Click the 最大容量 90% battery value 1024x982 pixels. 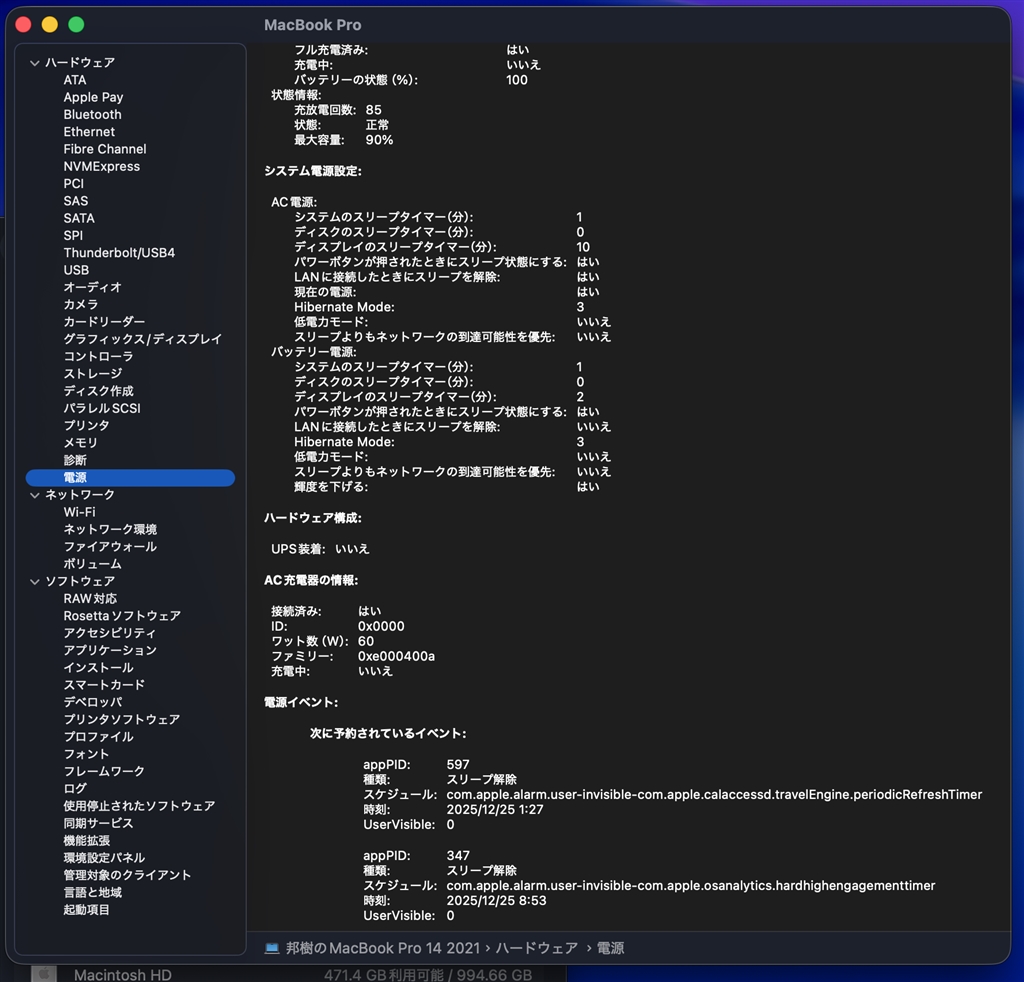[379, 140]
